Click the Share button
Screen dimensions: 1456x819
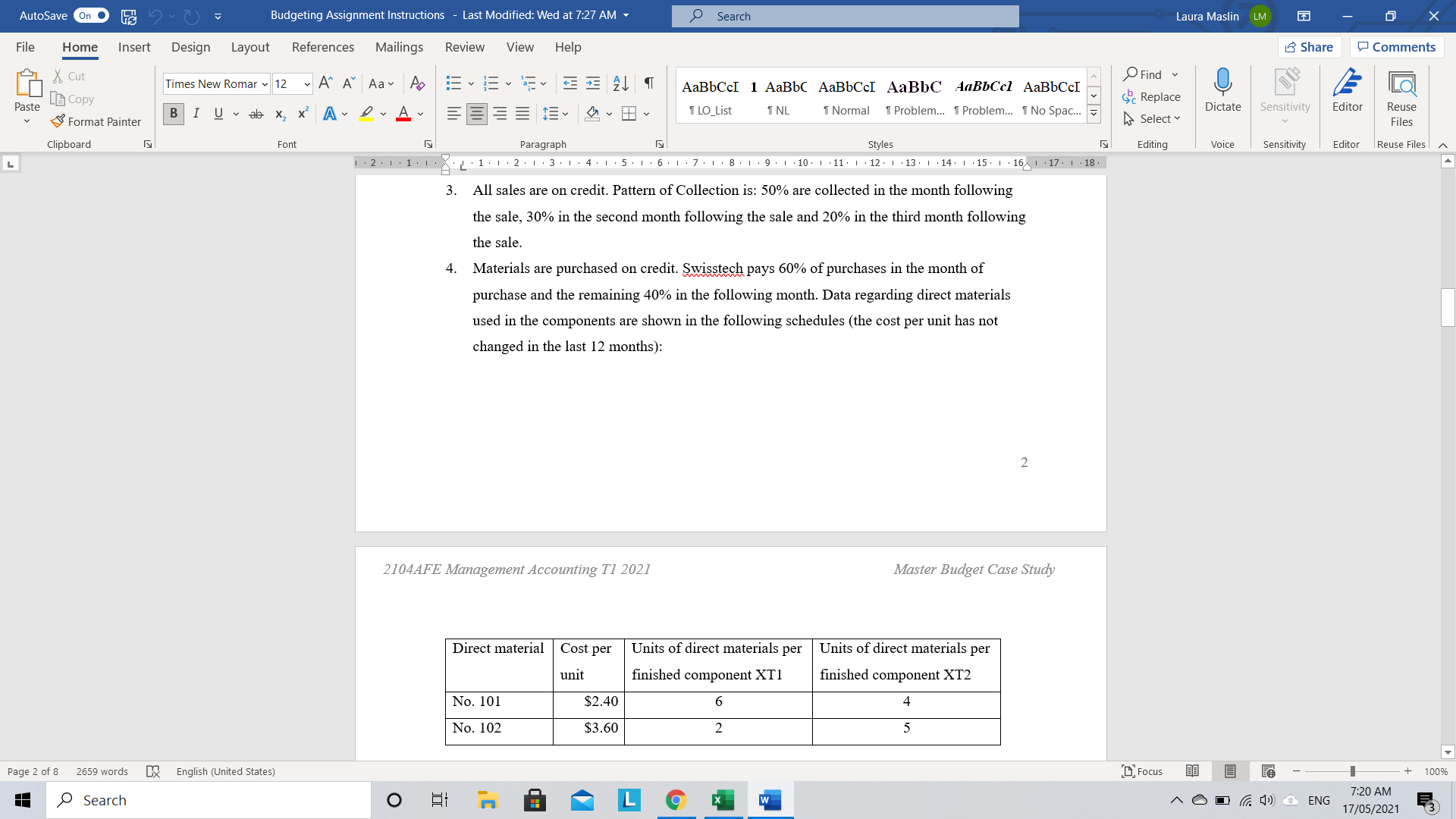coord(1310,46)
